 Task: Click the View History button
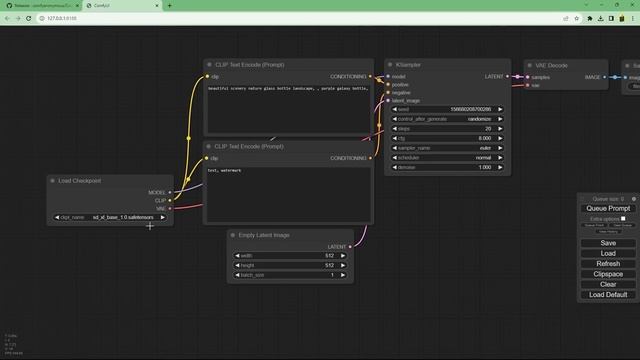click(608, 232)
